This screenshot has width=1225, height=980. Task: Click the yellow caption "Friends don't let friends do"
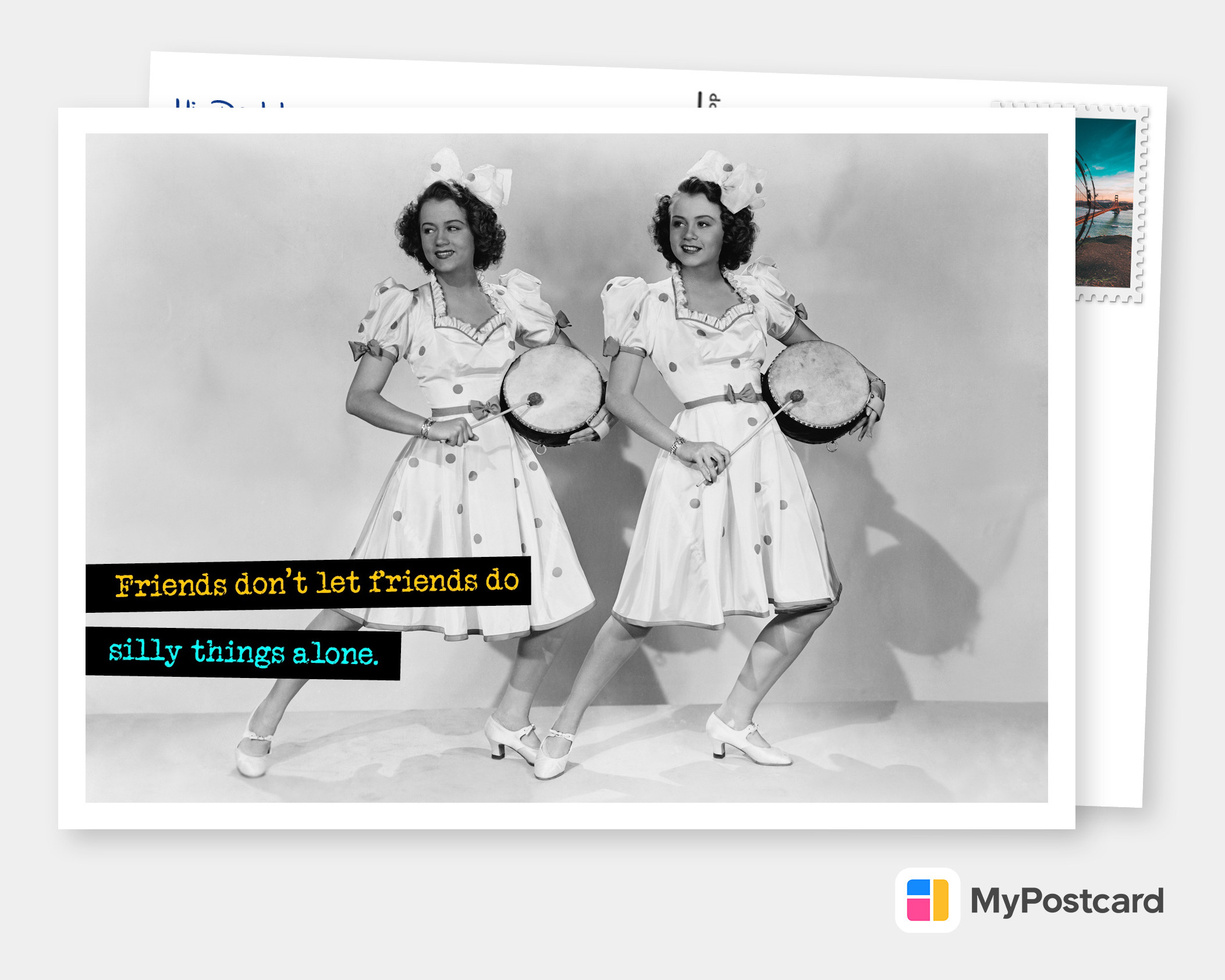(x=317, y=583)
